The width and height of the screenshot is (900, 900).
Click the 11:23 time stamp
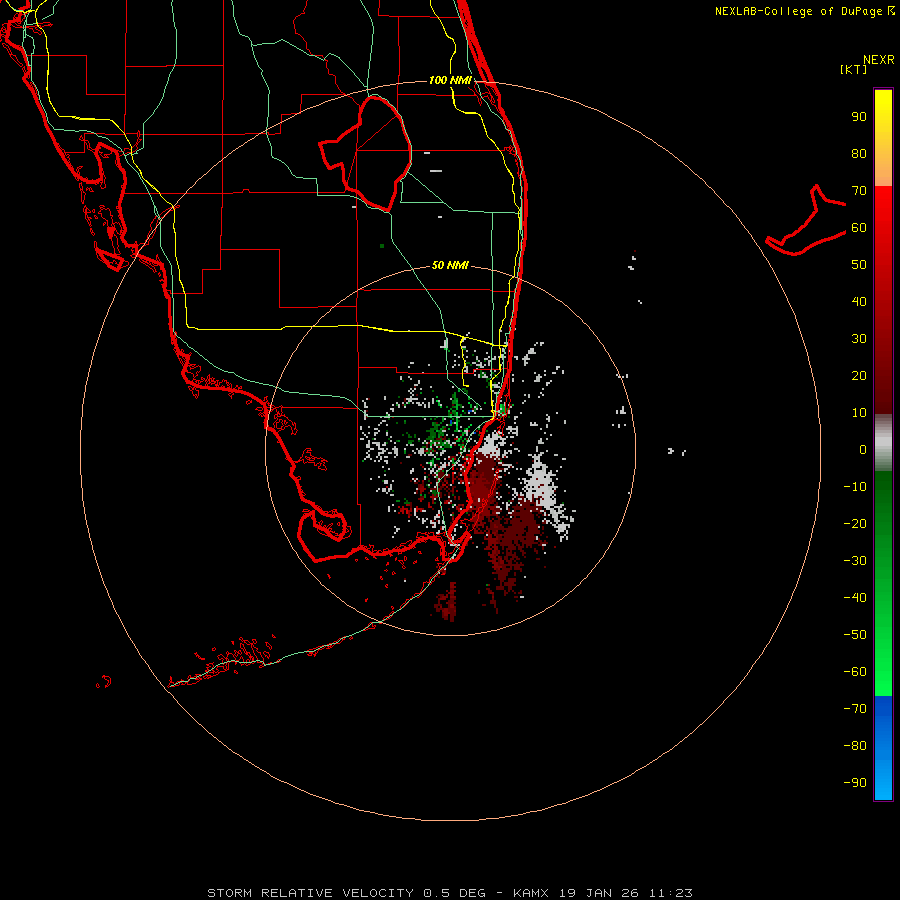point(671,893)
